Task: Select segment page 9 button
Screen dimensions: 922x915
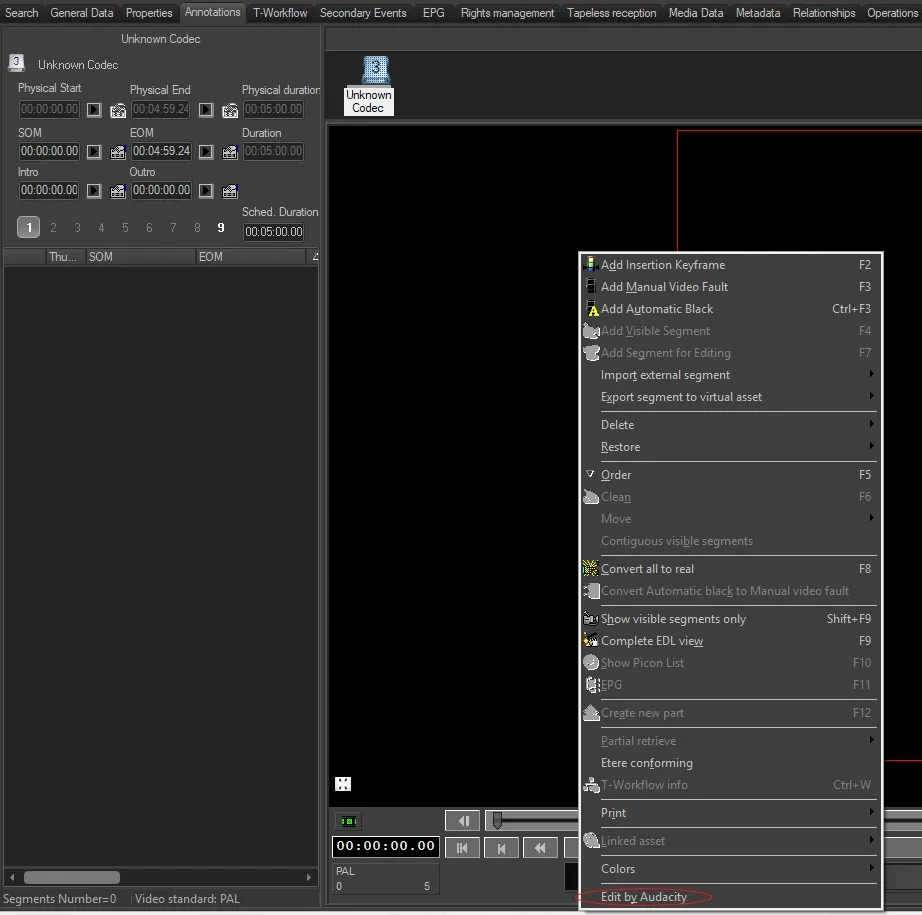Action: [221, 228]
